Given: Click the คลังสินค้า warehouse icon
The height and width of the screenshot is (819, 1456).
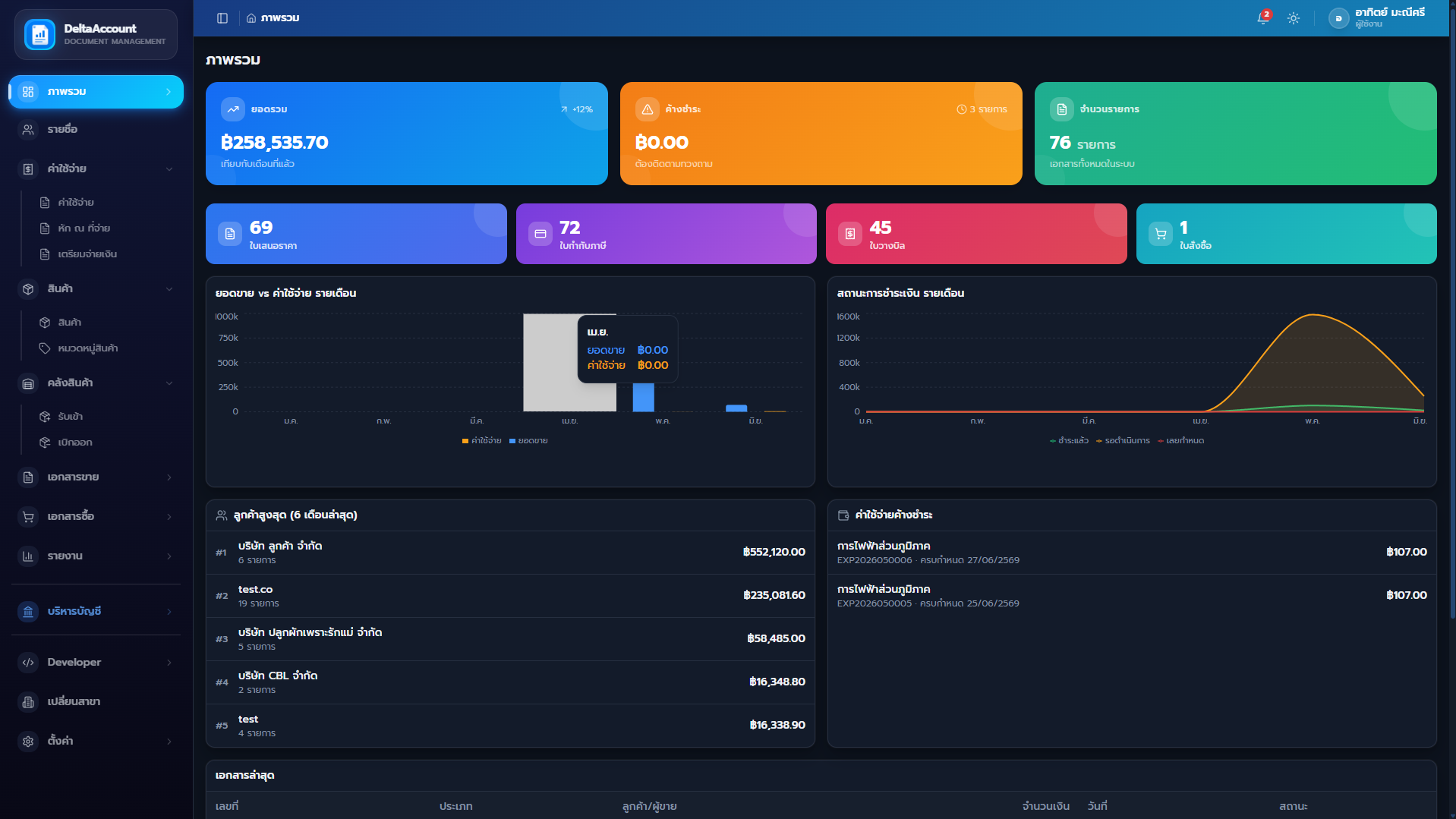Looking at the screenshot, I should pyautogui.click(x=28, y=383).
